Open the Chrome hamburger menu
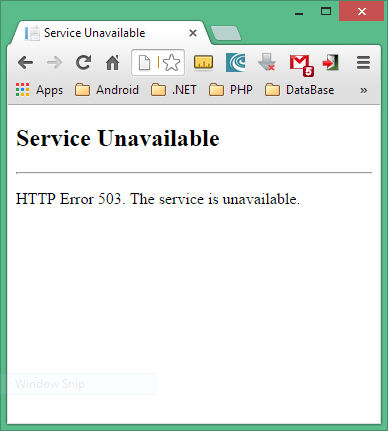This screenshot has width=388, height=431. pos(363,62)
